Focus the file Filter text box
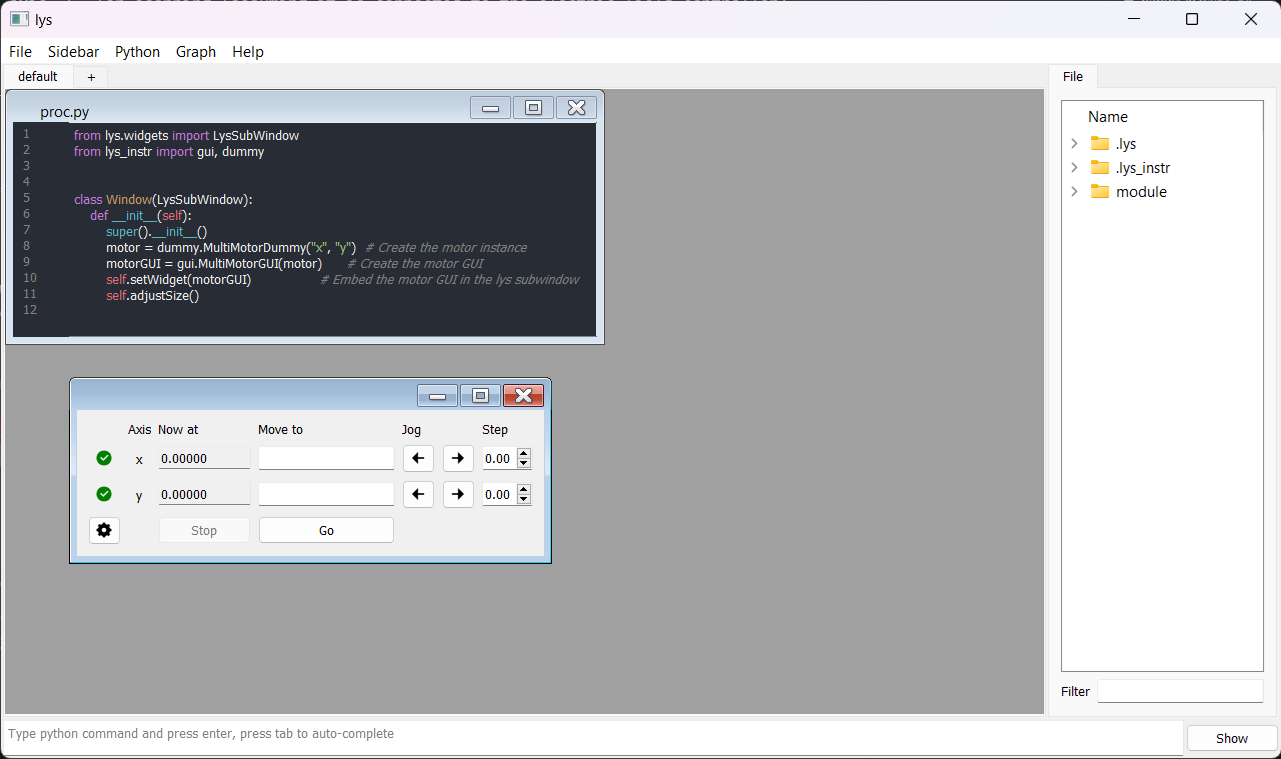1281x759 pixels. pos(1180,691)
